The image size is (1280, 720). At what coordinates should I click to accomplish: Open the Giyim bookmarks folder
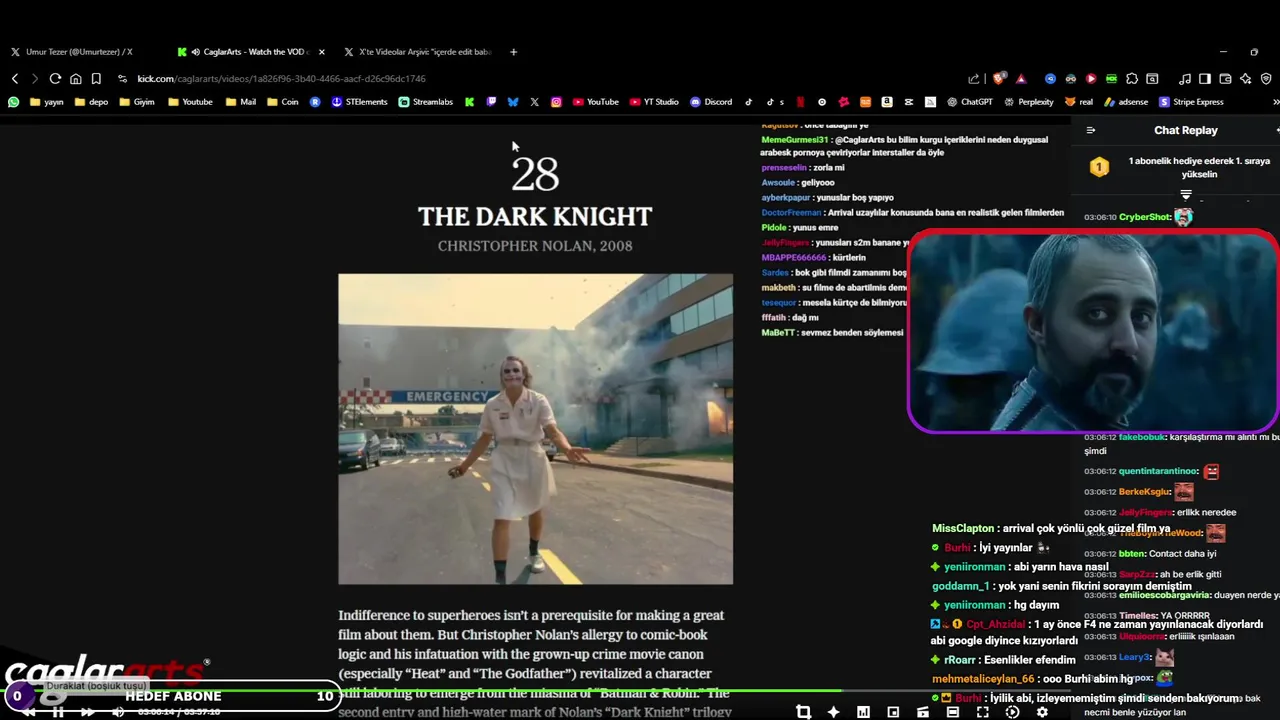pos(137,102)
